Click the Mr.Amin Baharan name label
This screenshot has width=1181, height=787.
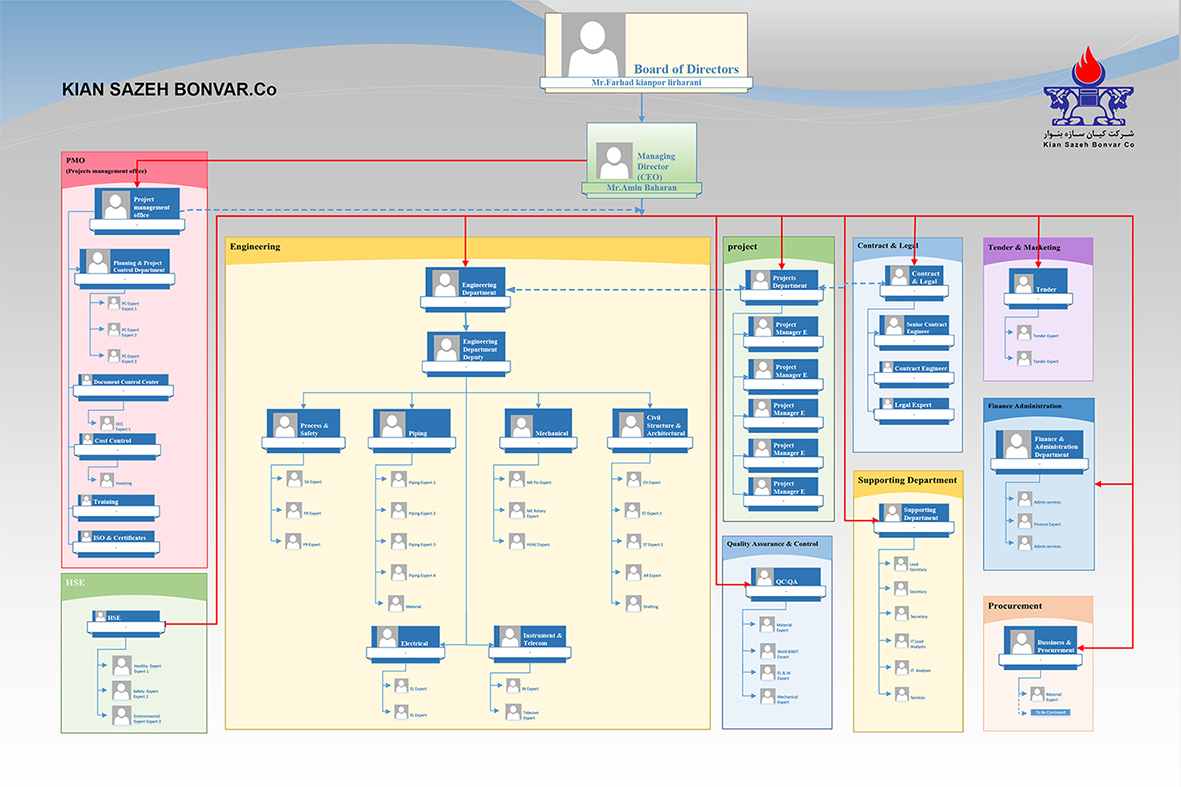pos(641,188)
